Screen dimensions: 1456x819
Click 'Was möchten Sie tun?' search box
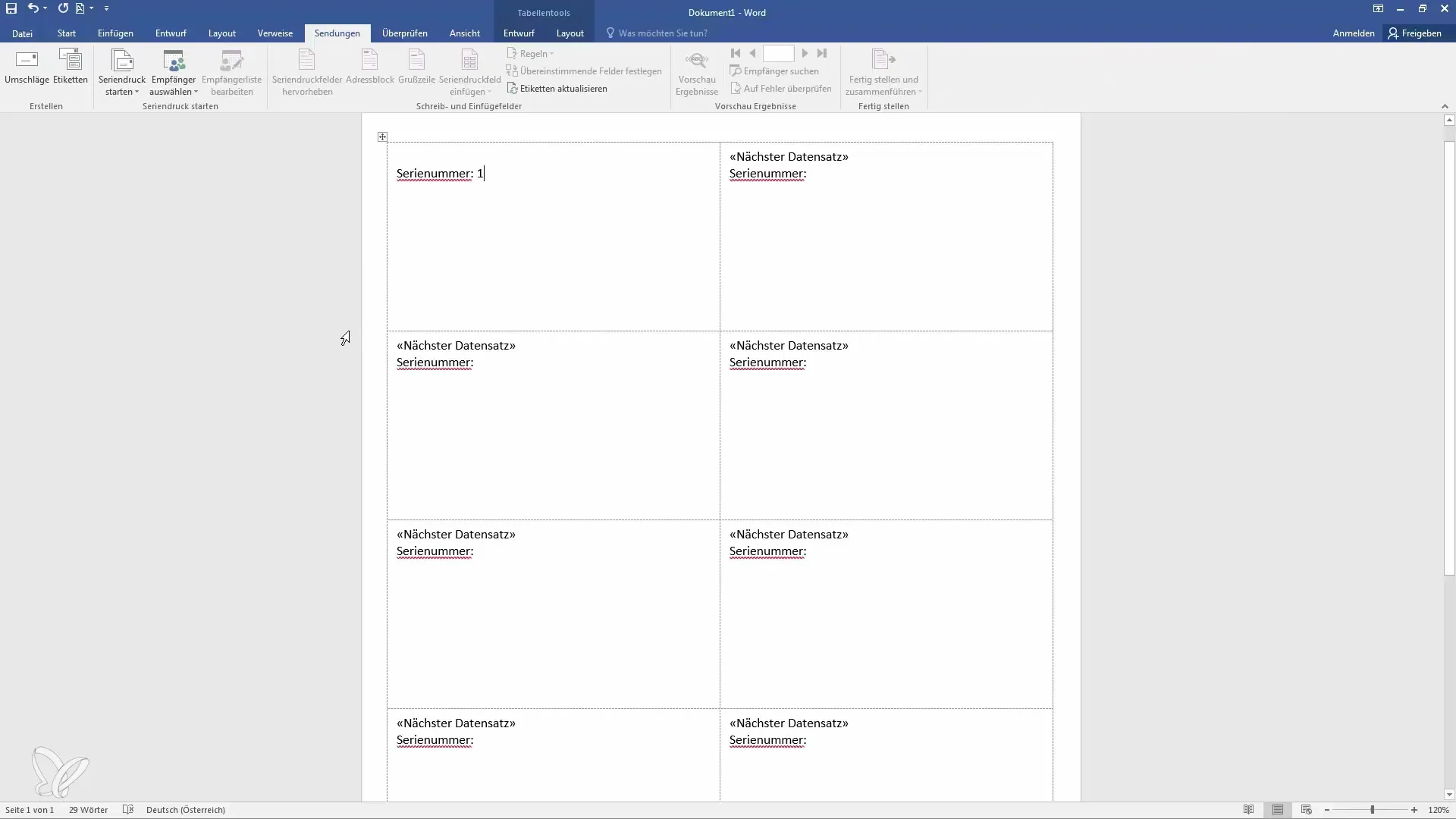click(657, 33)
